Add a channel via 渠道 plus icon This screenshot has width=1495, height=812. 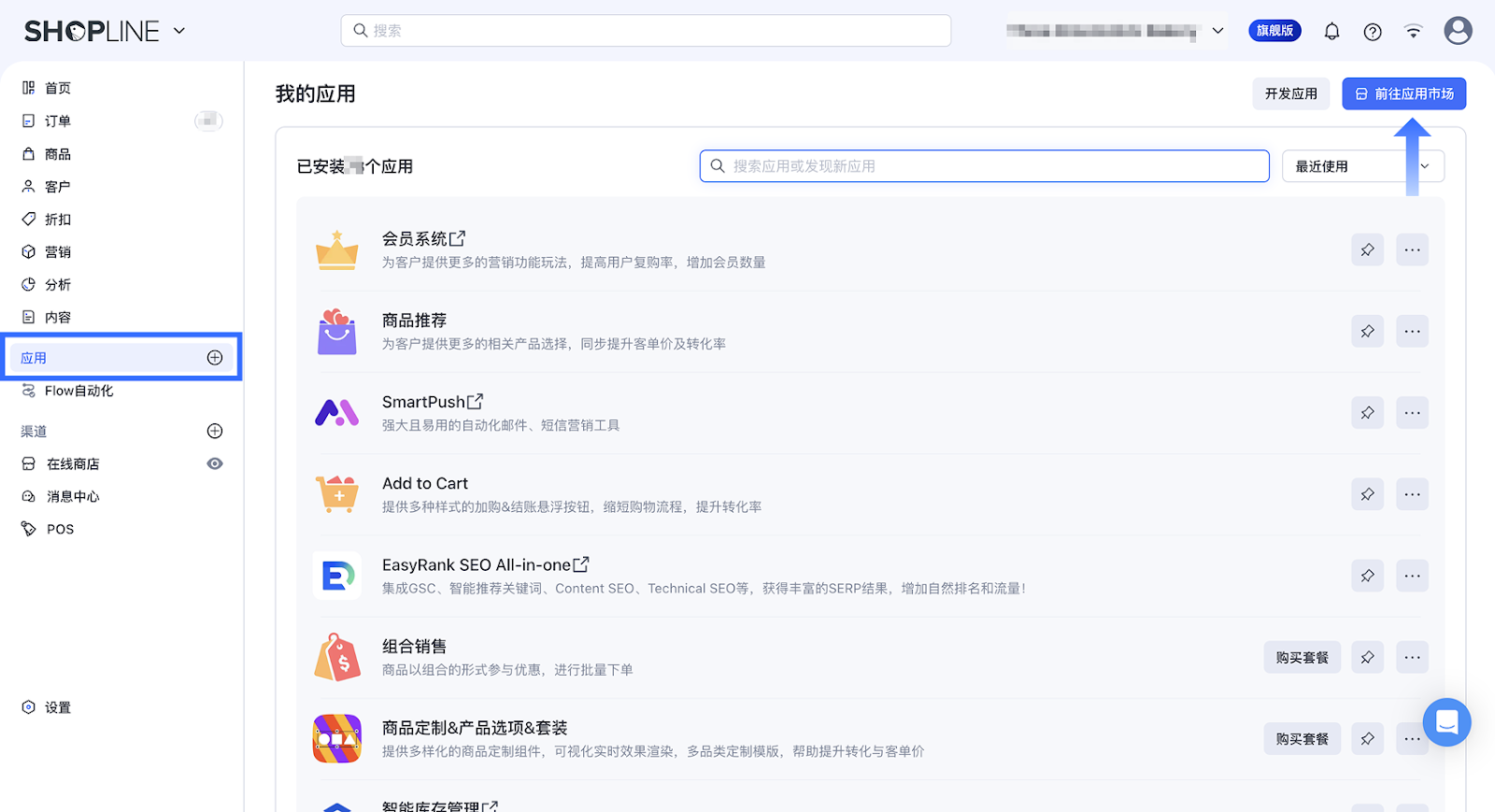coord(215,431)
